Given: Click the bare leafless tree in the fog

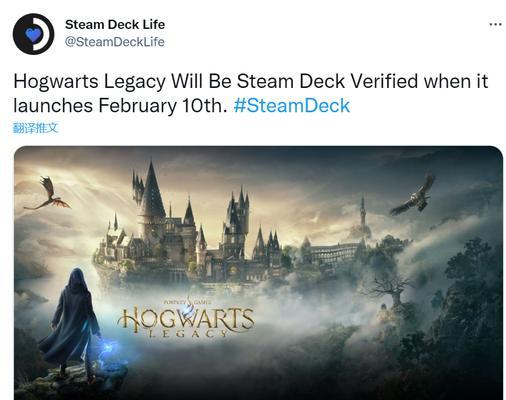Looking at the screenshot, I should [x=392, y=289].
